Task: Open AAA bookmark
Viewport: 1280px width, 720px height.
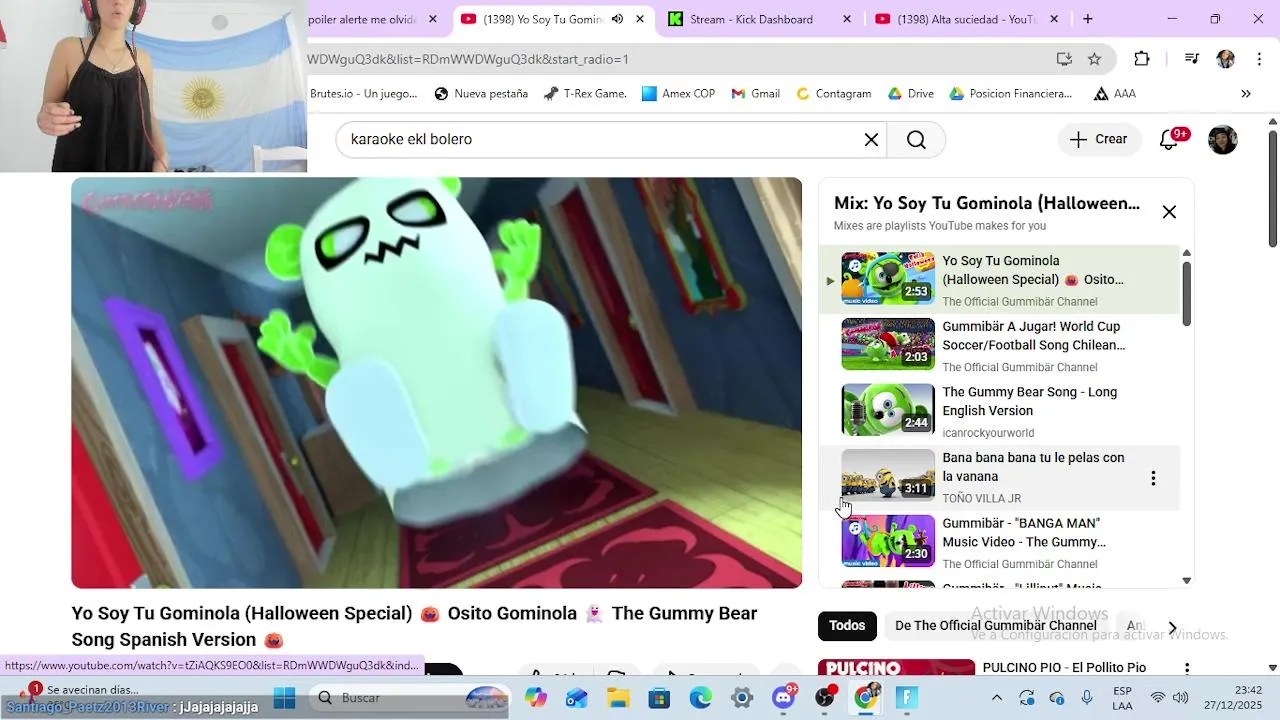Action: click(x=1114, y=94)
